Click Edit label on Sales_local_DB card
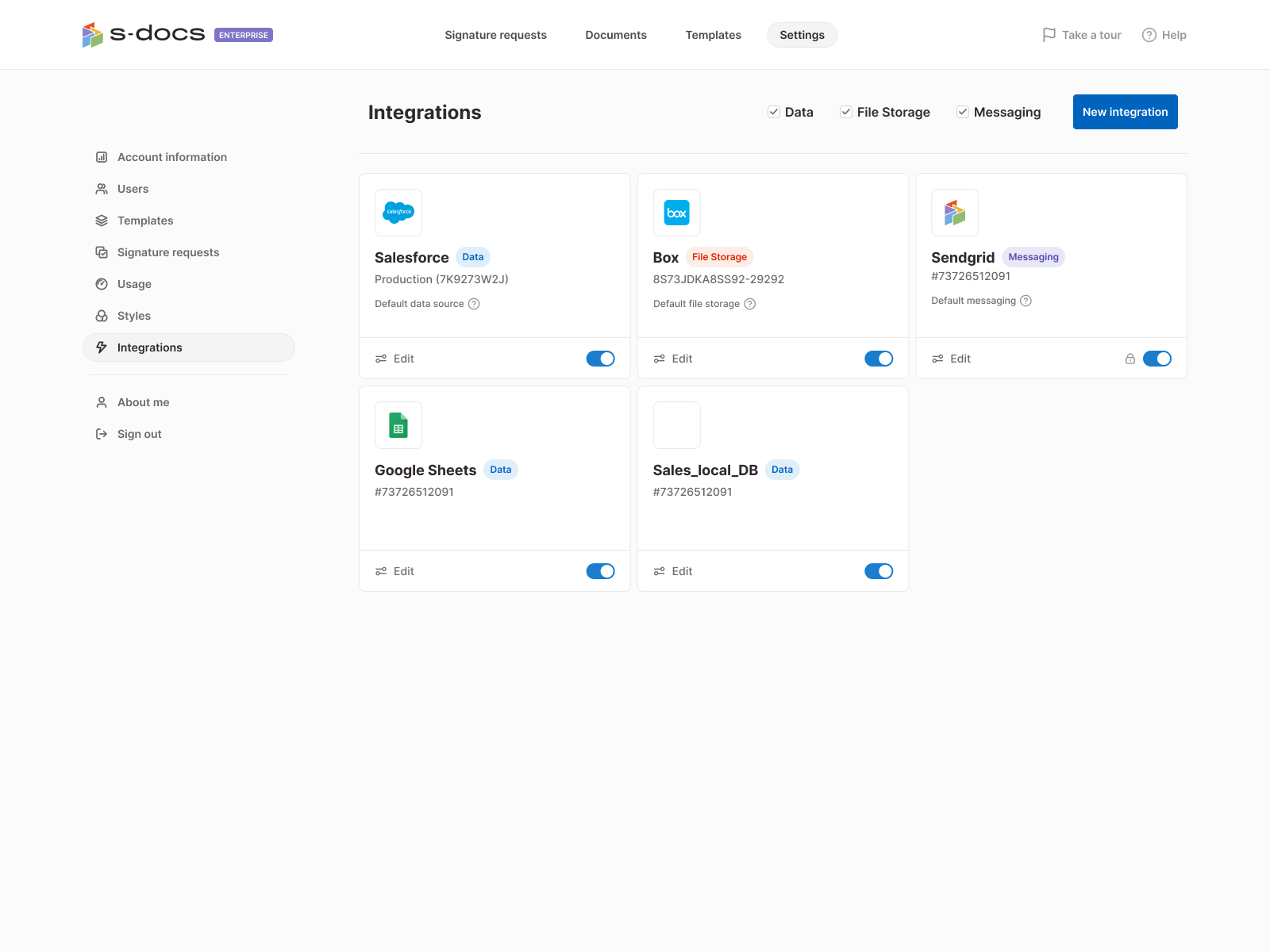This screenshot has height=952, width=1270. [x=683, y=571]
